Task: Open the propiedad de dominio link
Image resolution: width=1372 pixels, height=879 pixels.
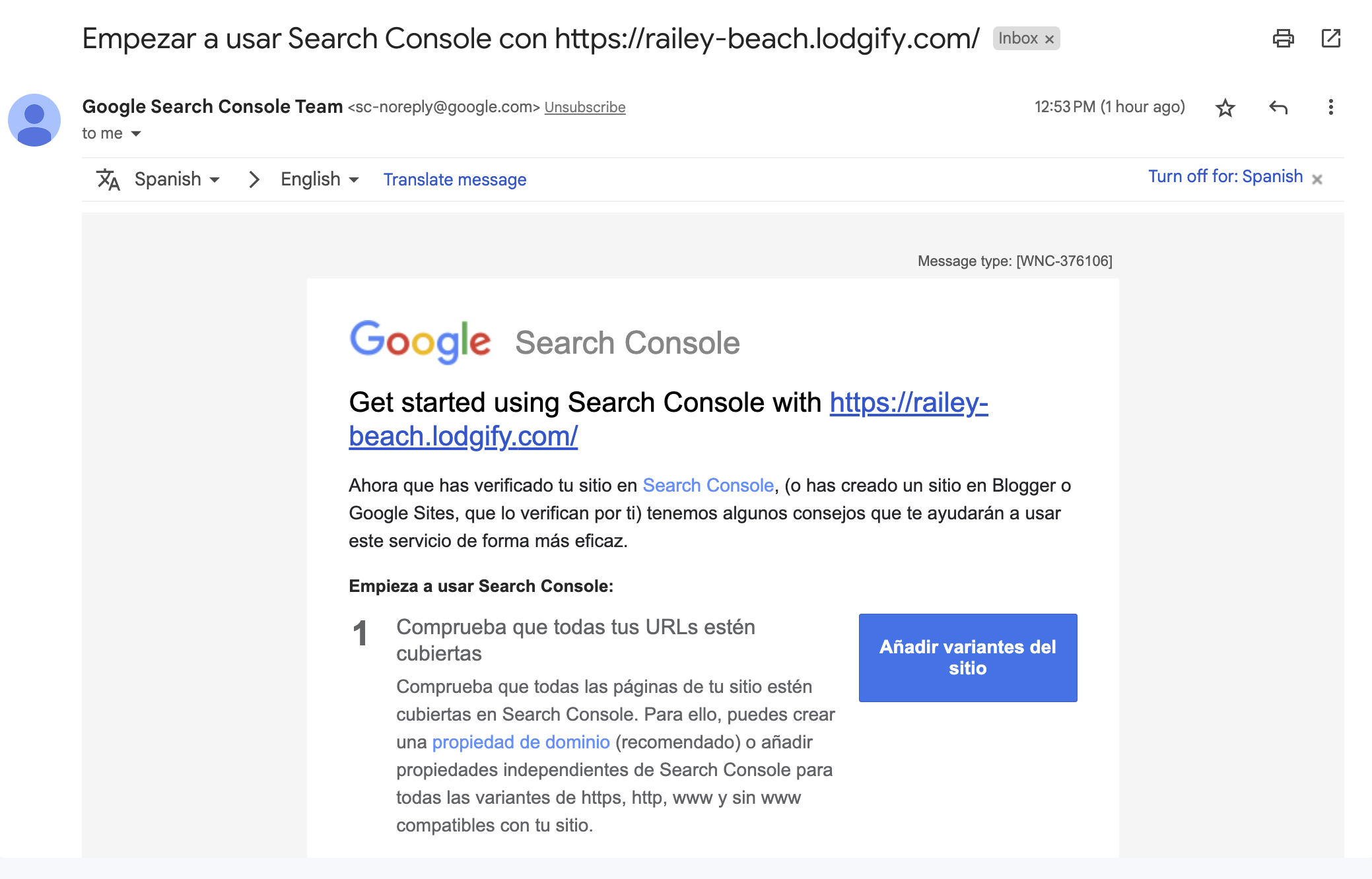Action: pyautogui.click(x=520, y=742)
